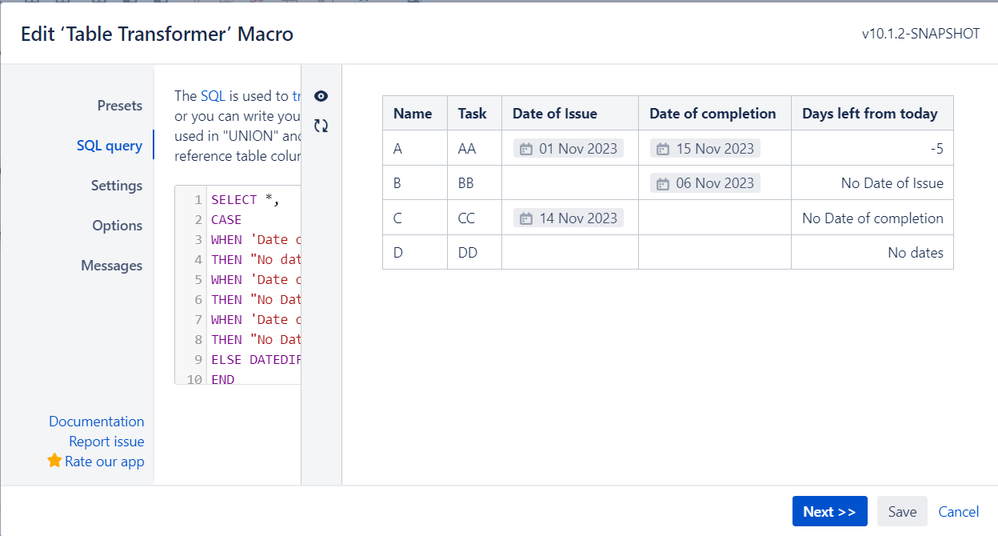Cancel the macro editing

pos(959,511)
